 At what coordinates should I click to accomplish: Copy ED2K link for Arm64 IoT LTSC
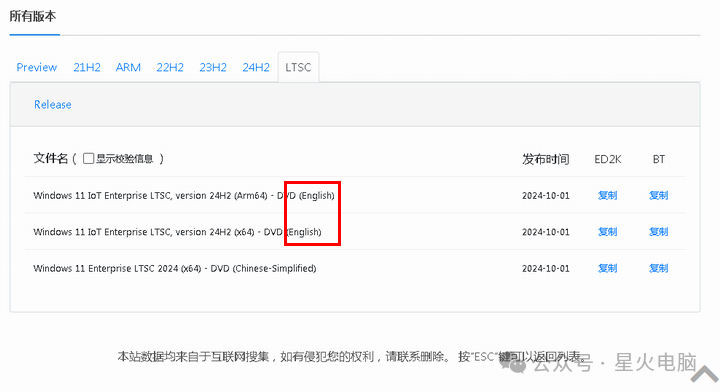(607, 196)
